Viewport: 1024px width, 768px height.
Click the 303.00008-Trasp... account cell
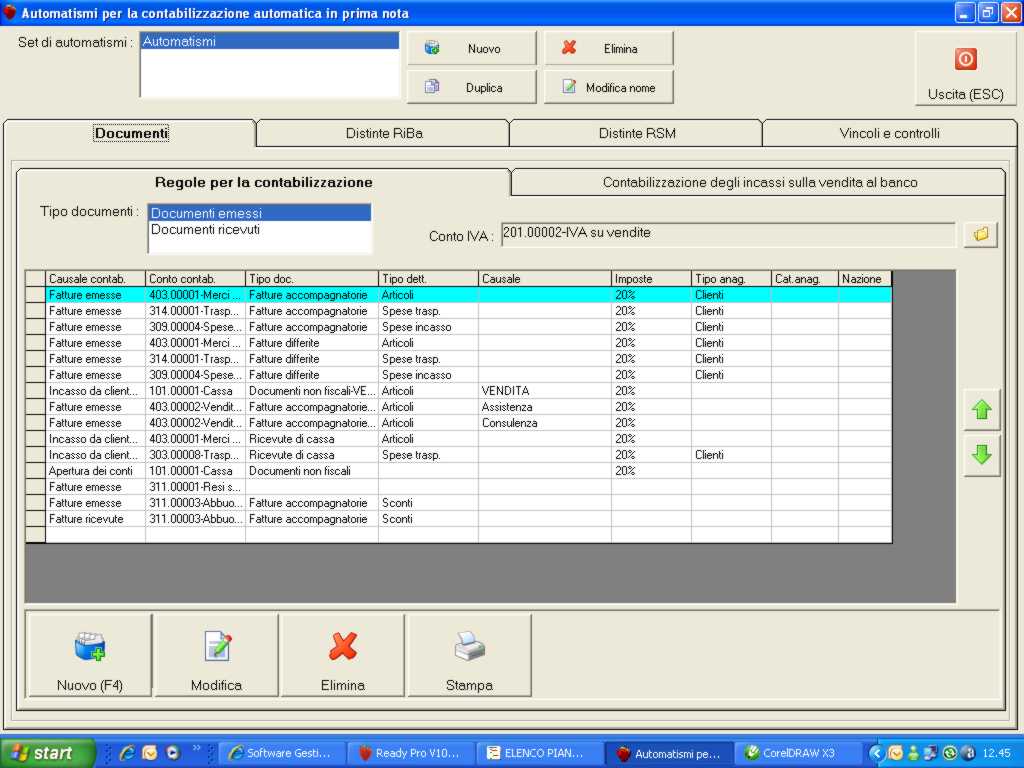pos(195,455)
